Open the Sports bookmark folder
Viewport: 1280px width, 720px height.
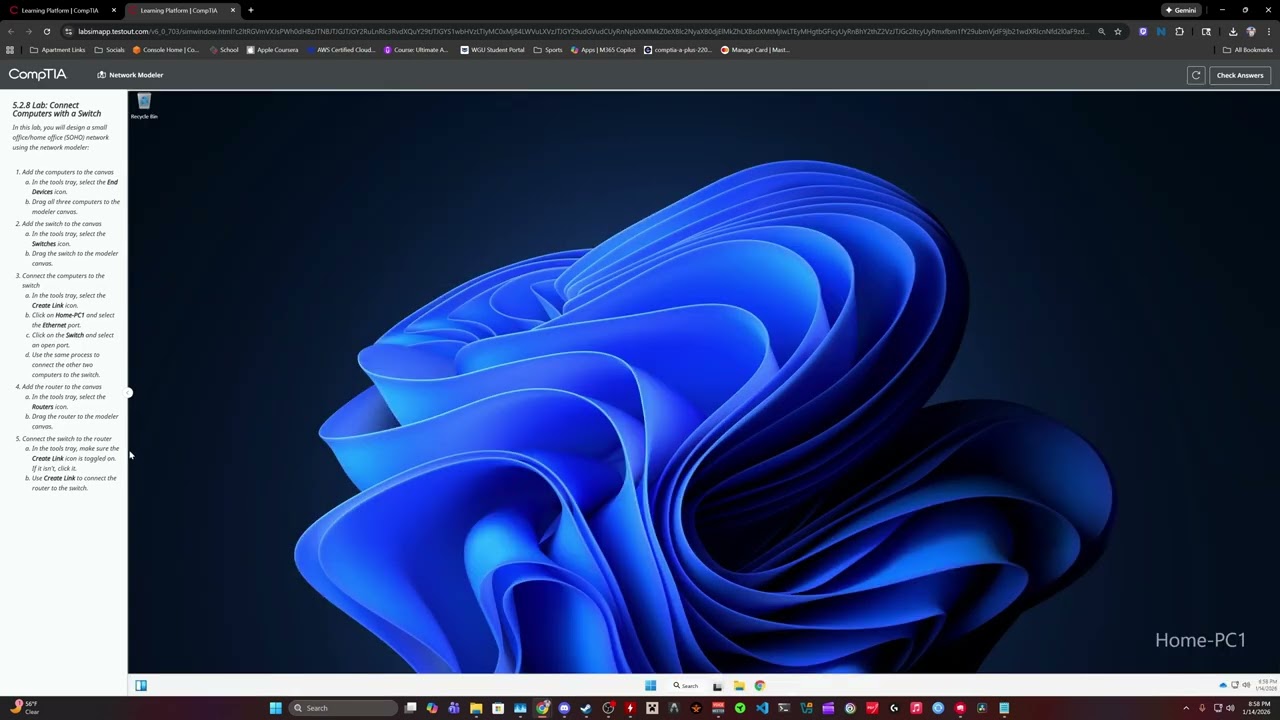point(548,50)
